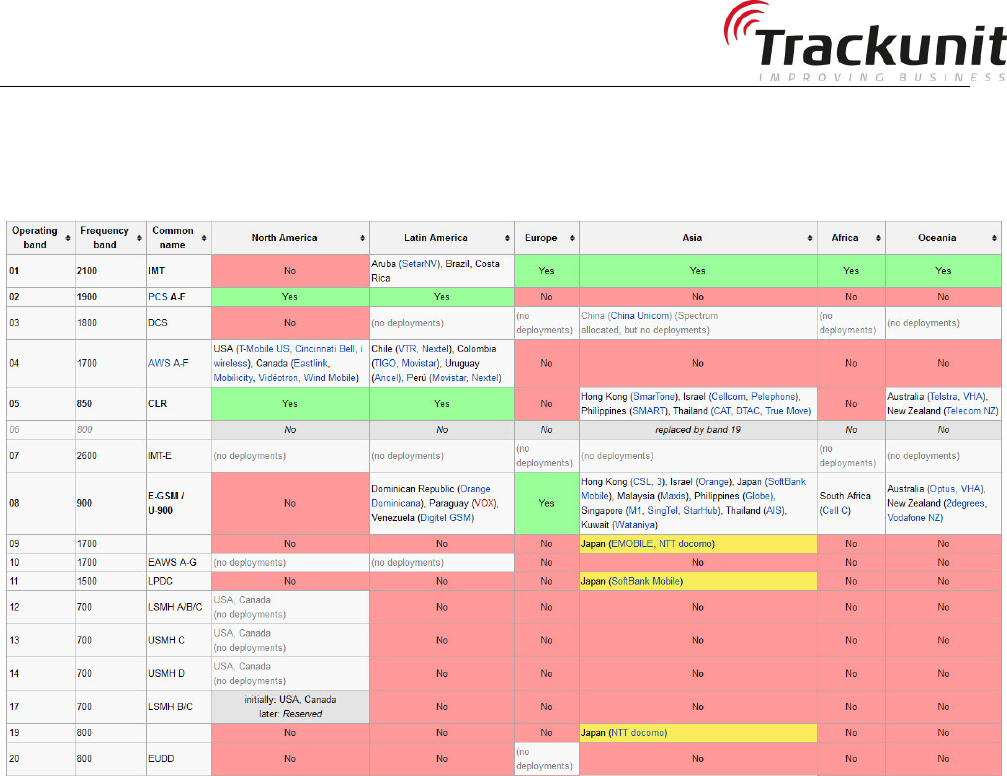Open the Cellcom link under Israel

[729, 396]
